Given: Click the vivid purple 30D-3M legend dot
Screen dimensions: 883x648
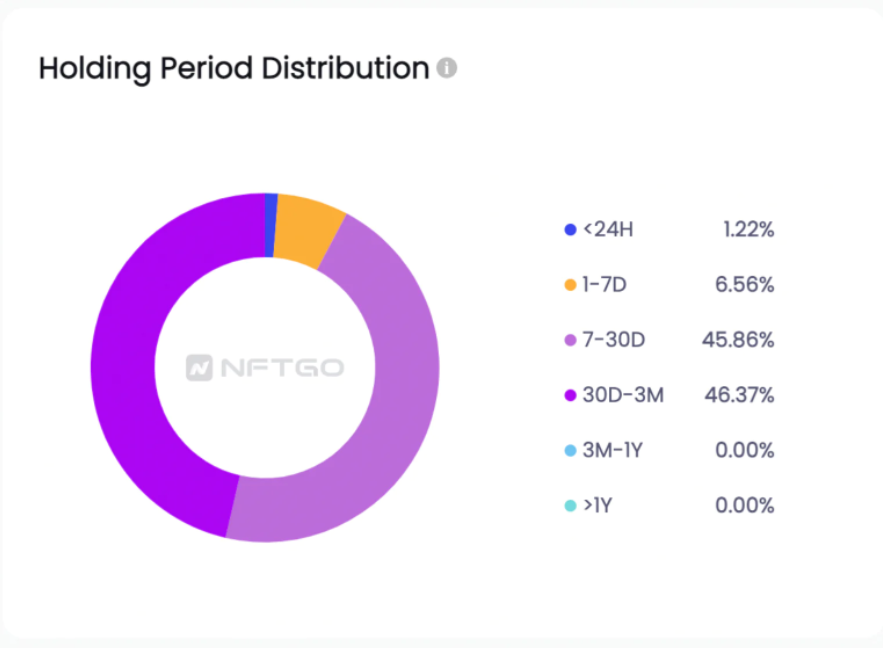Looking at the screenshot, I should click(x=570, y=395).
